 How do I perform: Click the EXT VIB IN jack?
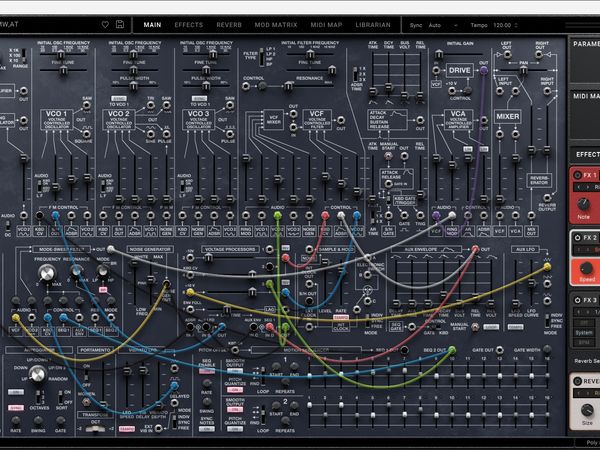[x=158, y=428]
